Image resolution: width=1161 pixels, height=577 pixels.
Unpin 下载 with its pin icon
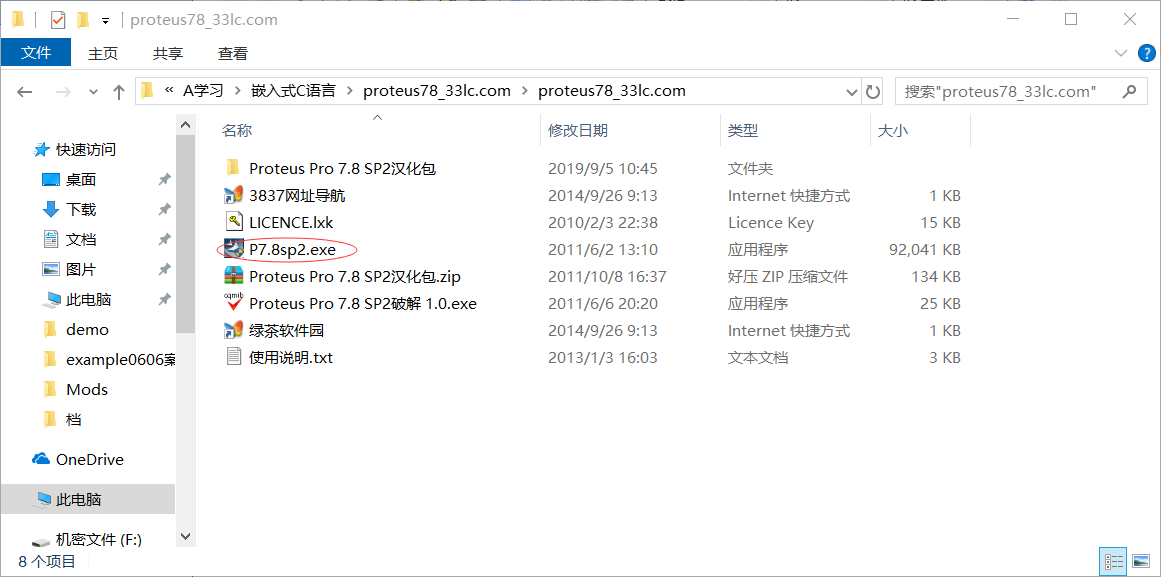pos(164,210)
